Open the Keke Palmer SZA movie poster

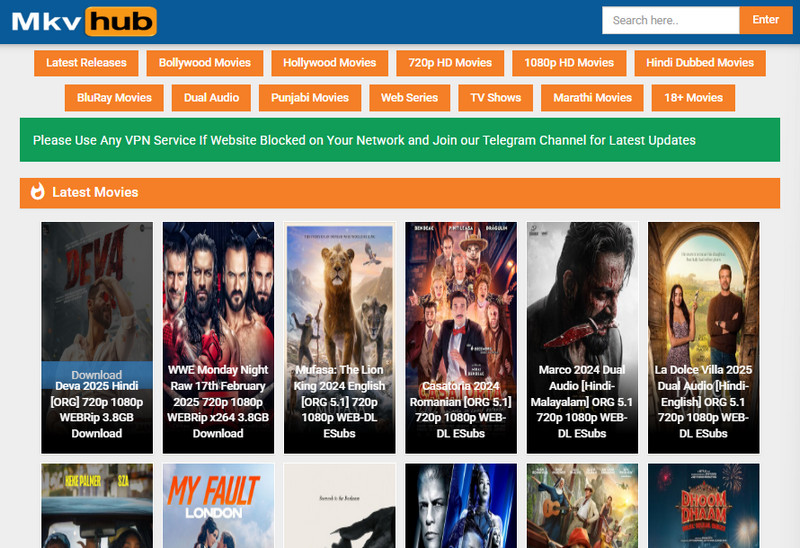click(x=97, y=506)
